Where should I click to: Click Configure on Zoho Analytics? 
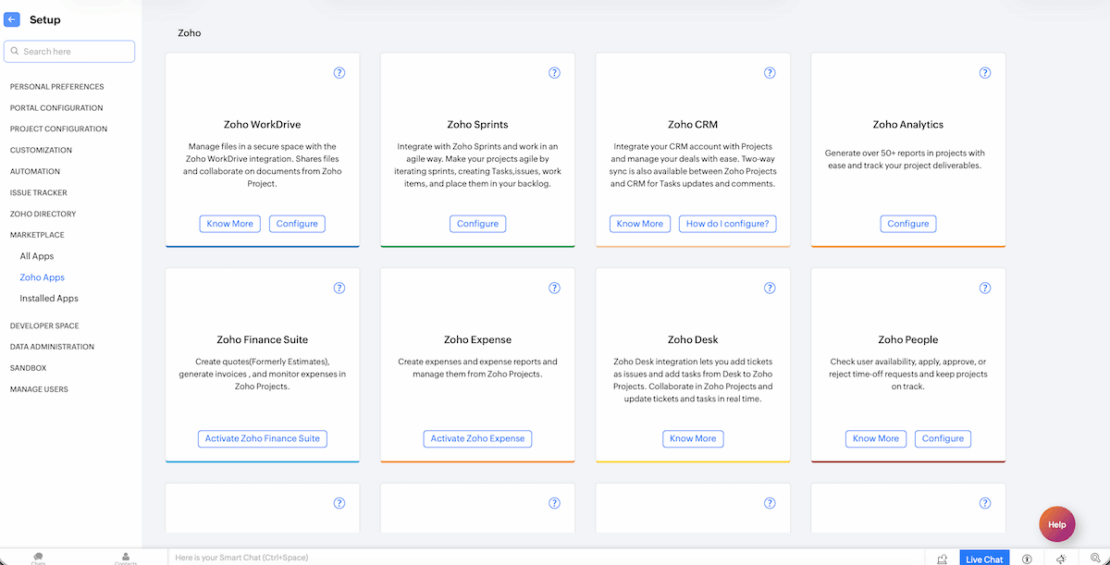point(908,224)
